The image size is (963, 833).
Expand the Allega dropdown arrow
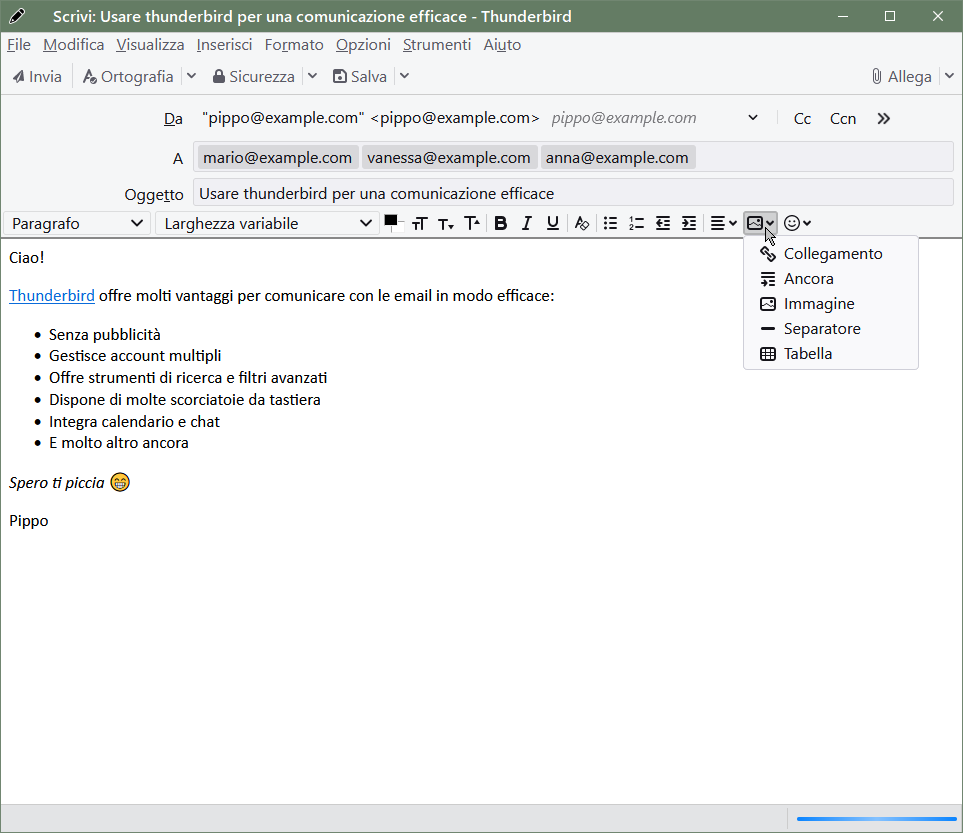click(x=949, y=77)
